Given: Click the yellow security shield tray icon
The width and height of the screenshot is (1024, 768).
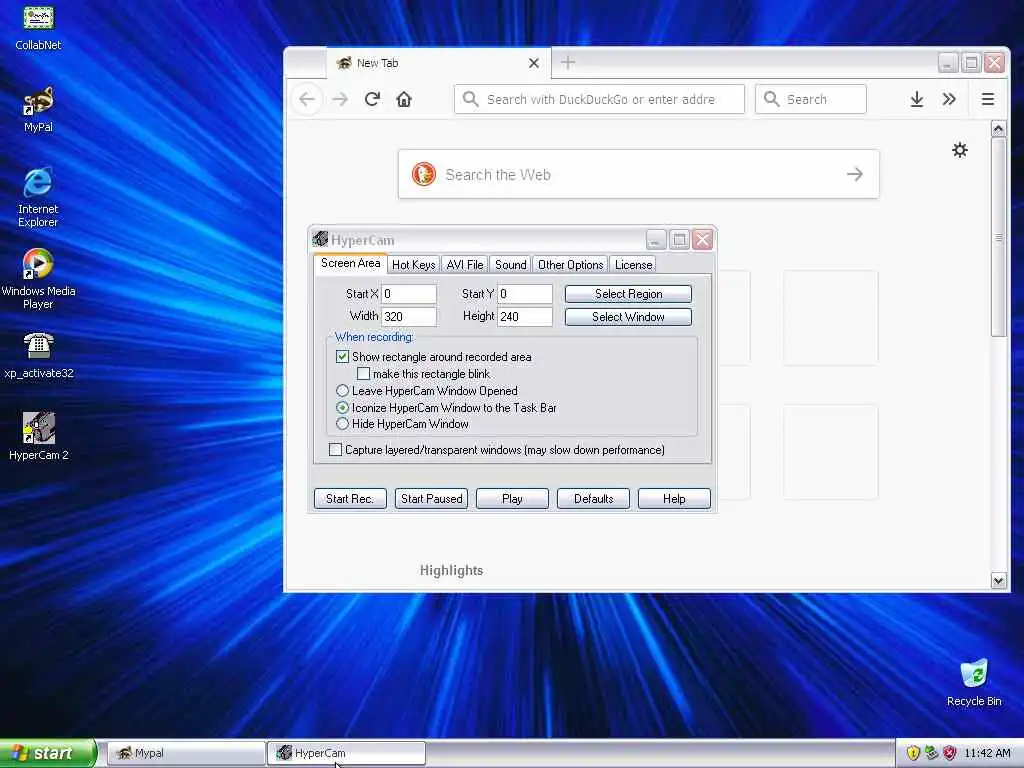Looking at the screenshot, I should tap(913, 753).
